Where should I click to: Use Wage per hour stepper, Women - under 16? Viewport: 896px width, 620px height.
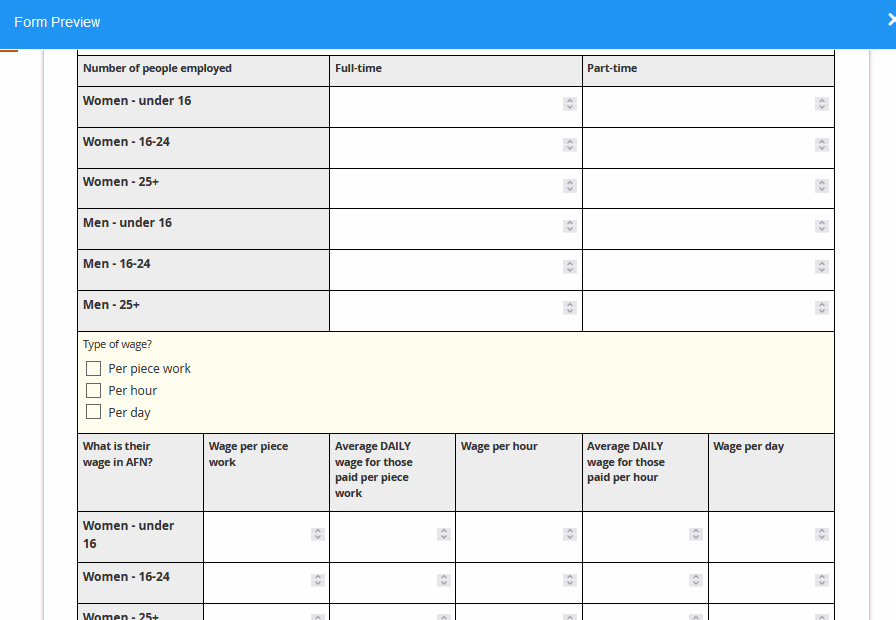click(x=570, y=534)
